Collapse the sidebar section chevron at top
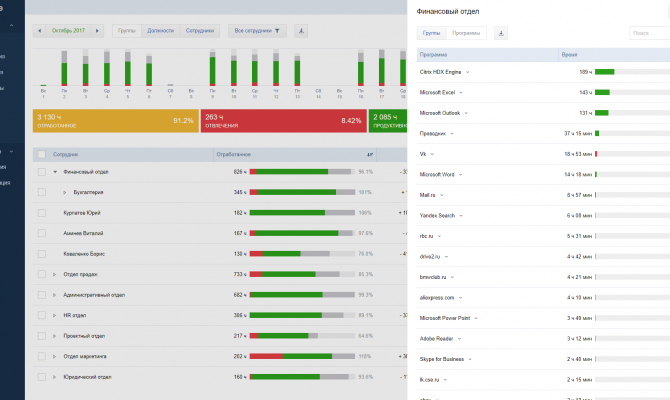Screen dimensions: 670x400 [12, 26]
